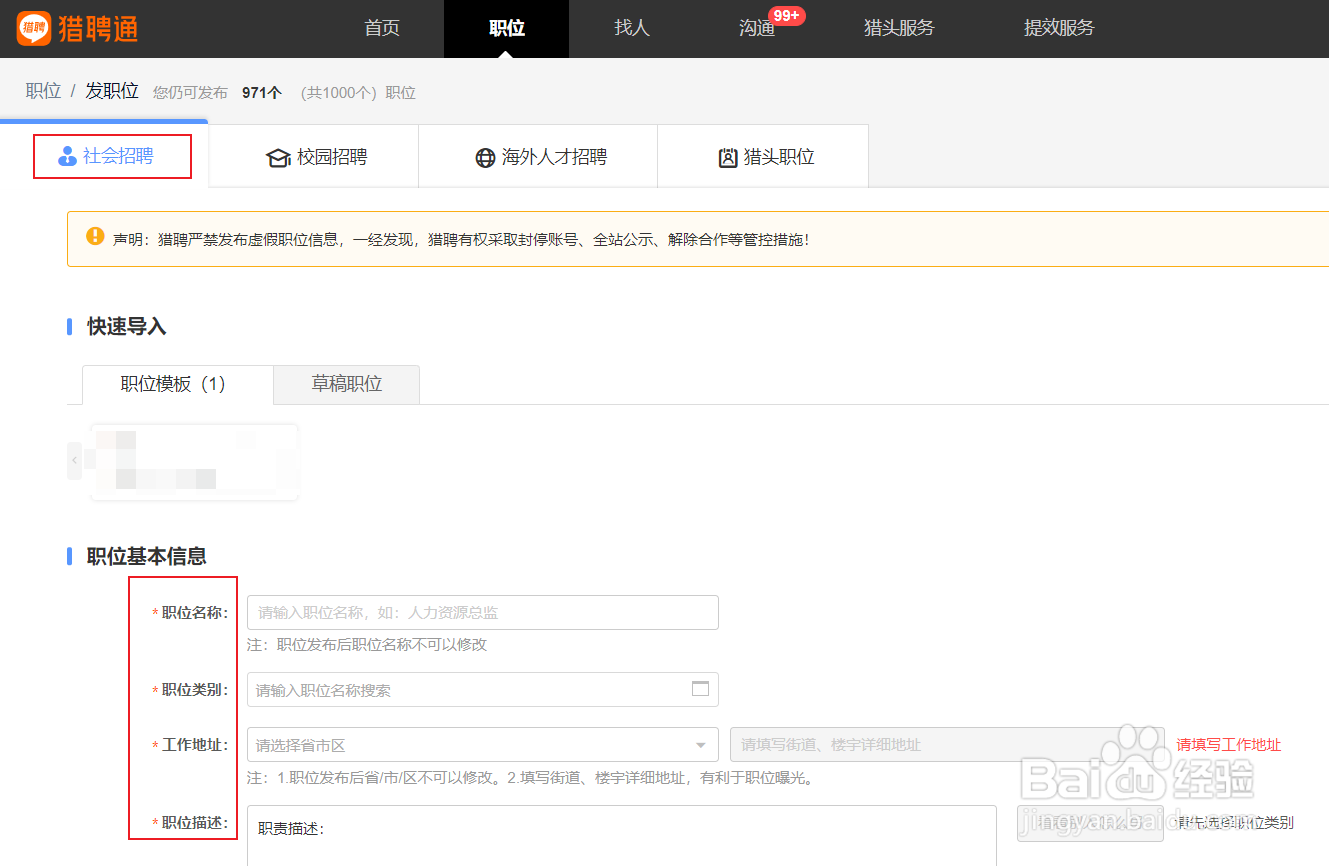Click the 快速导入 section heading
This screenshot has height=866, width=1329.
pyautogui.click(x=127, y=327)
